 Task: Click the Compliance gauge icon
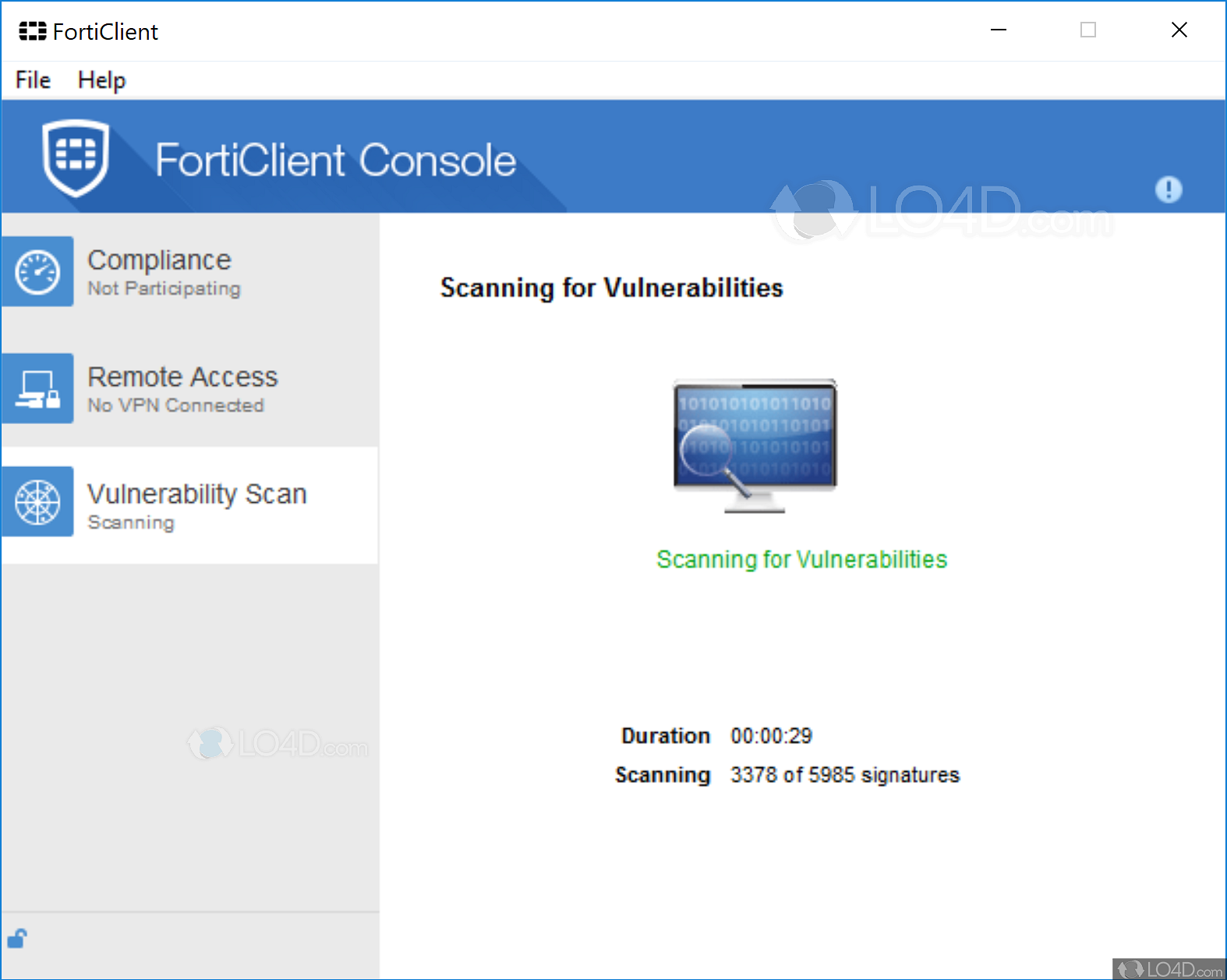[x=37, y=272]
